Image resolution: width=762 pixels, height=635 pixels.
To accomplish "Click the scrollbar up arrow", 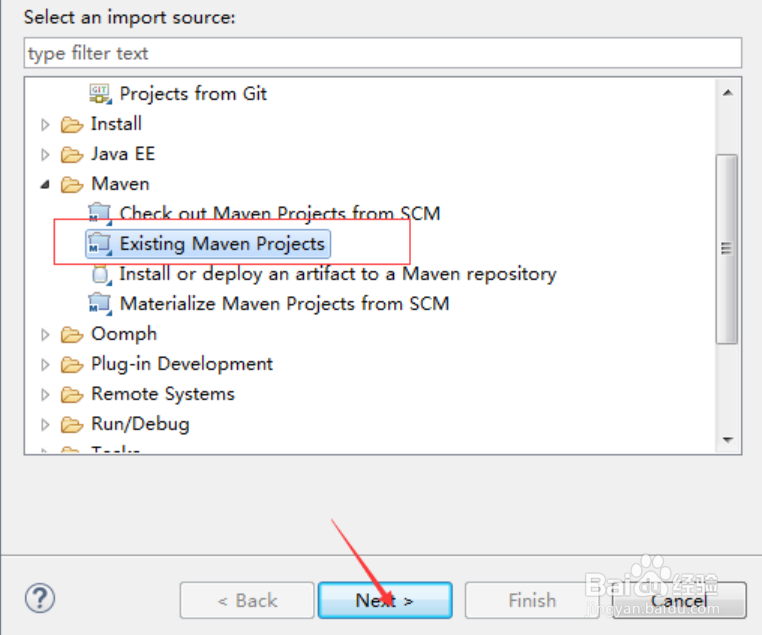I will click(728, 93).
